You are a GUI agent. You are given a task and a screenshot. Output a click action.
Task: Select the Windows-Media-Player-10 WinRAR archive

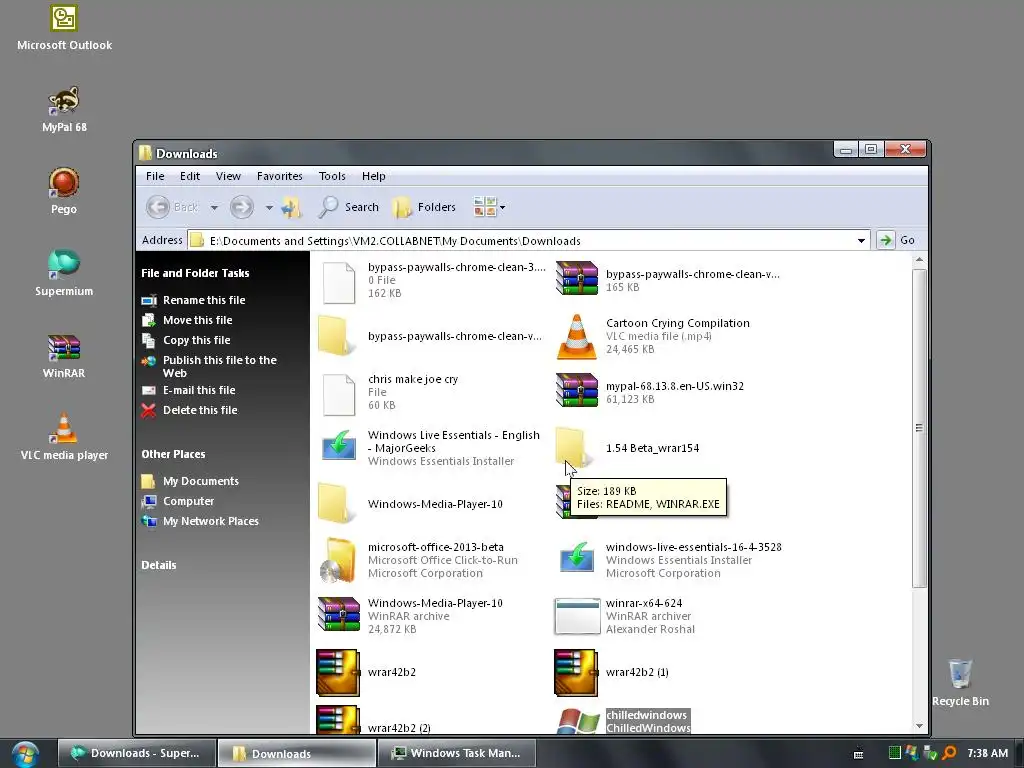(411, 616)
